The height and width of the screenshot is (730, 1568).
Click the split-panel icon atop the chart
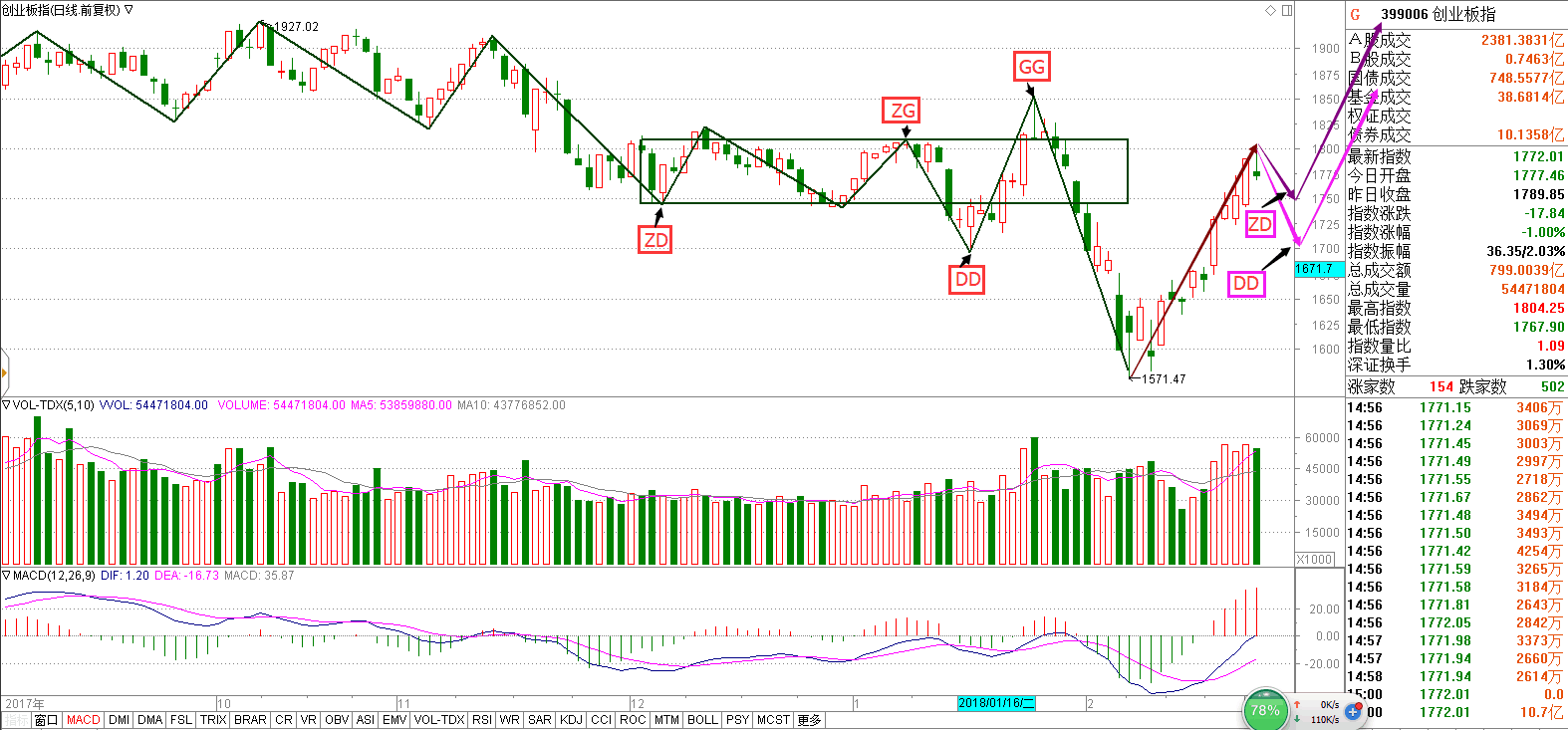[x=1287, y=10]
